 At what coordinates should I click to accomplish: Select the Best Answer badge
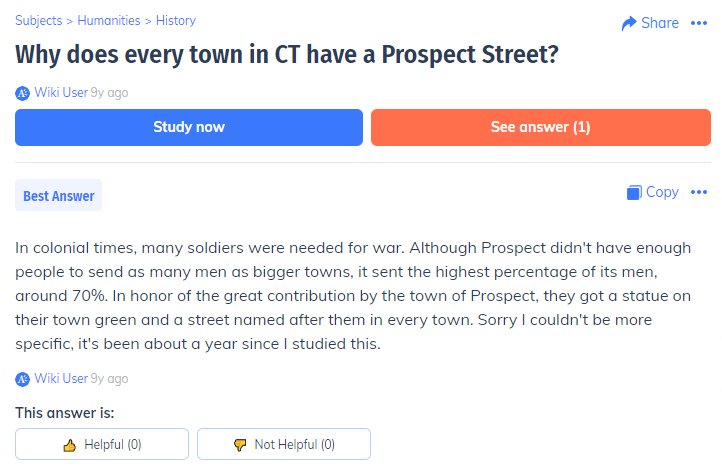pos(58,195)
